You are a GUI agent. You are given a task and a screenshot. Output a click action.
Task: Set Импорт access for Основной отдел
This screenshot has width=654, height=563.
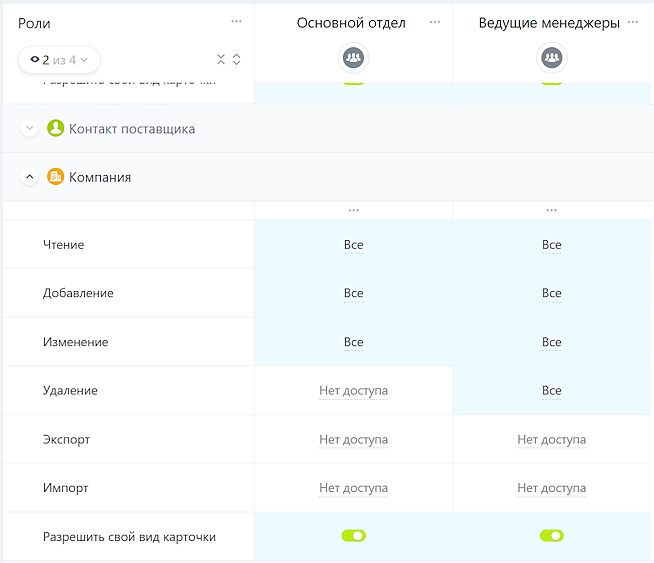(353, 488)
